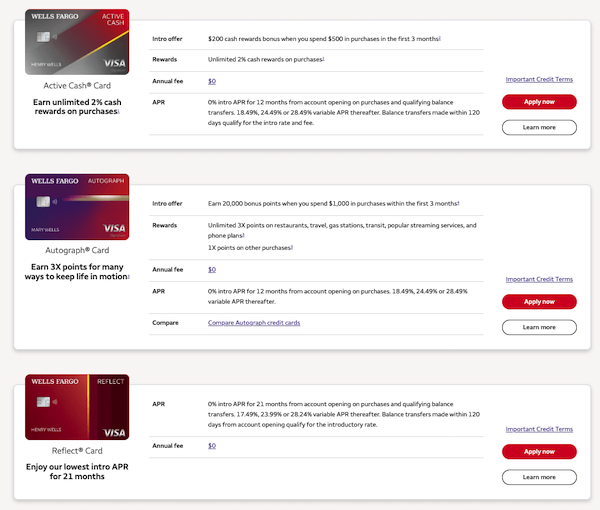
Task: Apply now for Autograph Card
Action: pyautogui.click(x=539, y=301)
